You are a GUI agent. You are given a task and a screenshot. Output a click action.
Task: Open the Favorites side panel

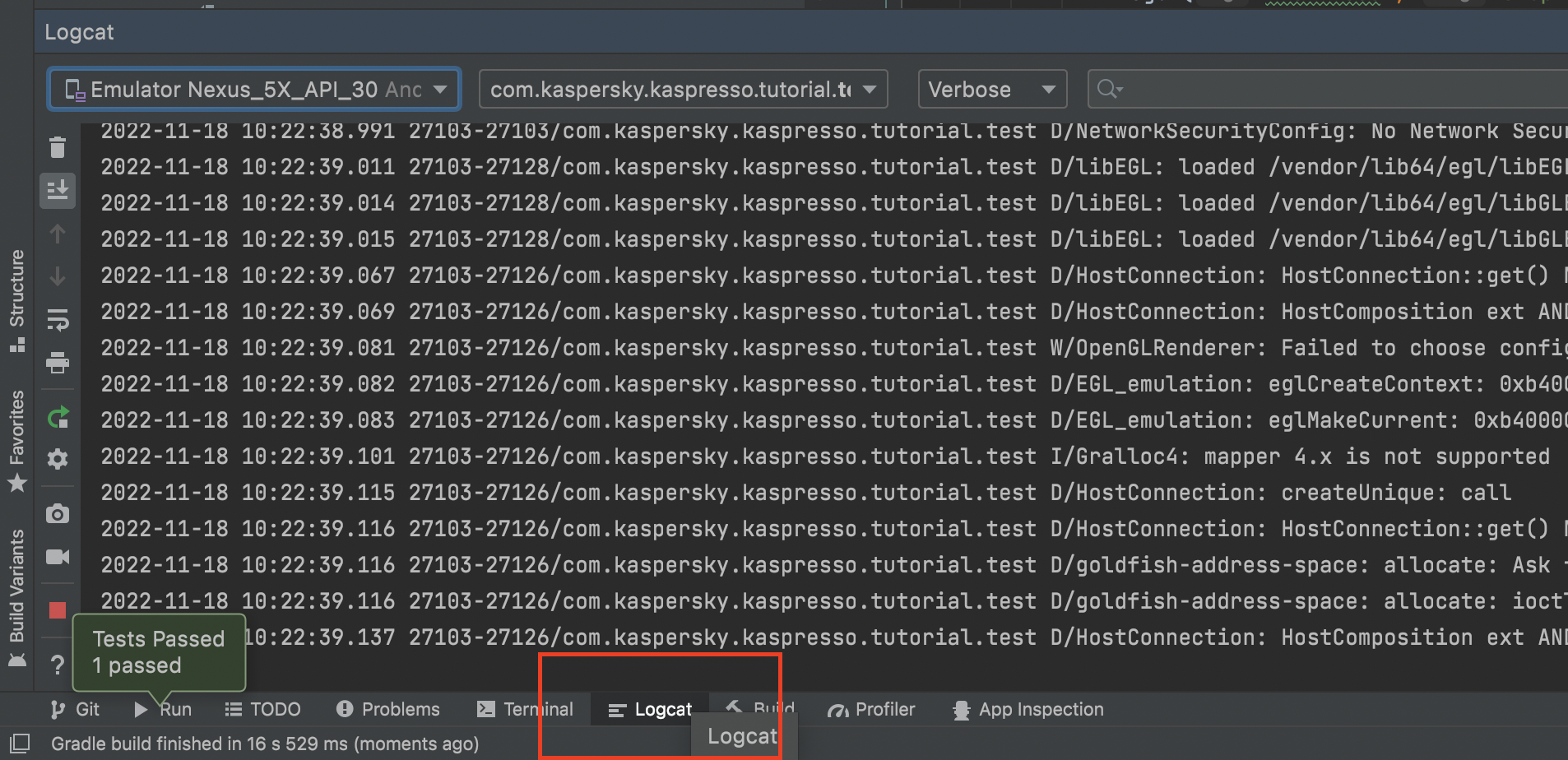(x=16, y=440)
